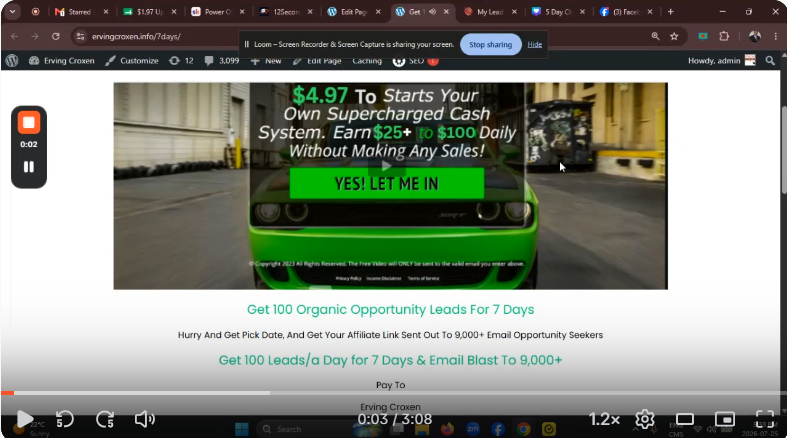This screenshot has width=787, height=438.
Task: Enter fullscreen mode in the video player
Action: 764,419
